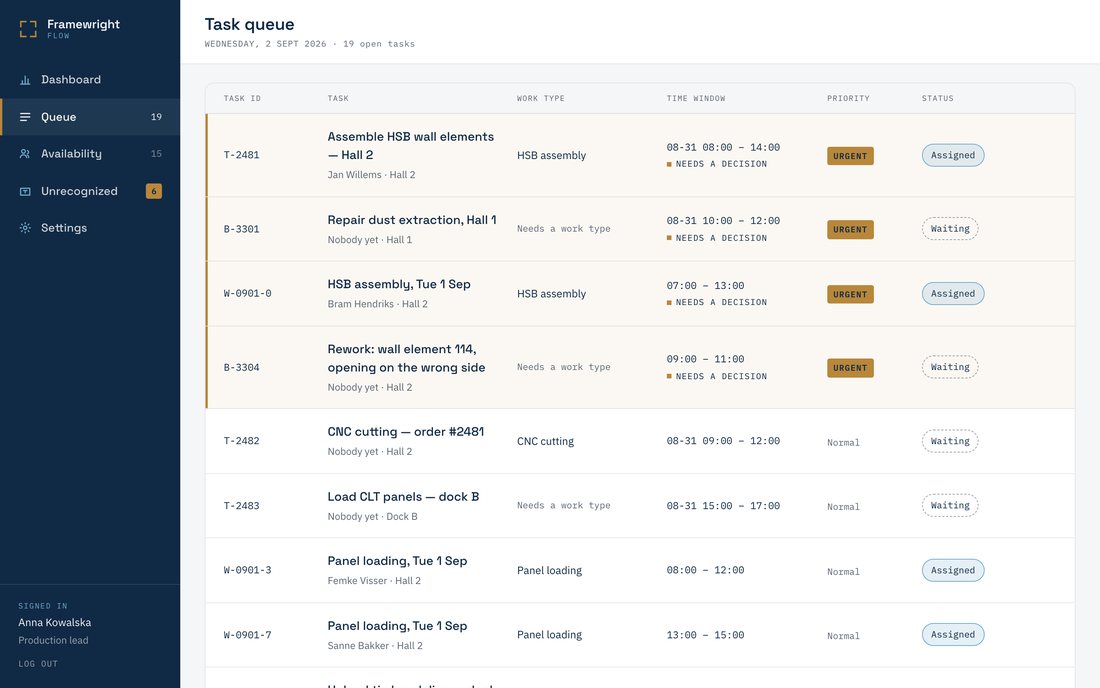Open task CNC cutting — order #2481
1100x688 pixels.
click(405, 432)
